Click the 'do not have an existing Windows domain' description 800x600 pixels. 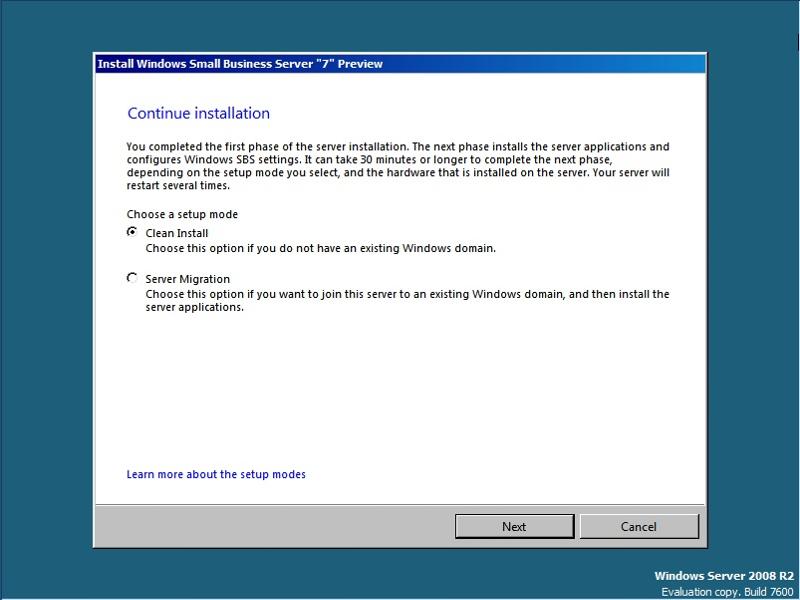tap(320, 248)
